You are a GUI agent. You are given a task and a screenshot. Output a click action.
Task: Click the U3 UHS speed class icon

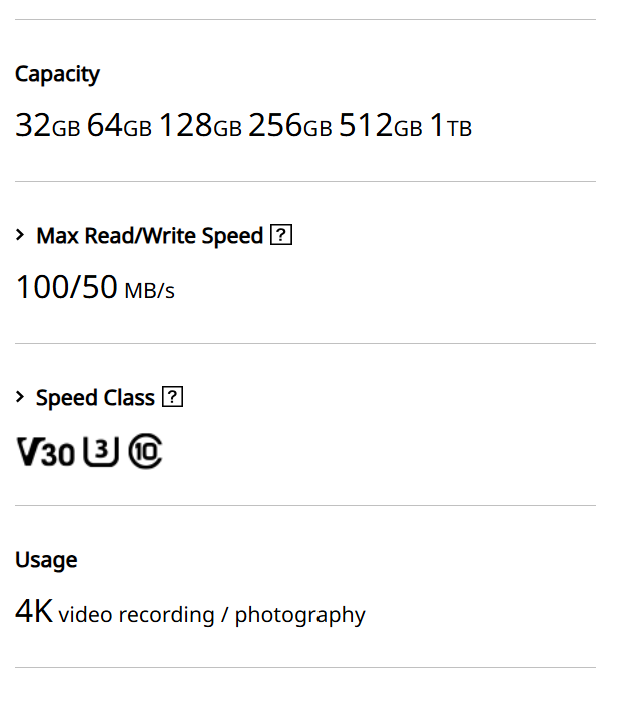101,453
